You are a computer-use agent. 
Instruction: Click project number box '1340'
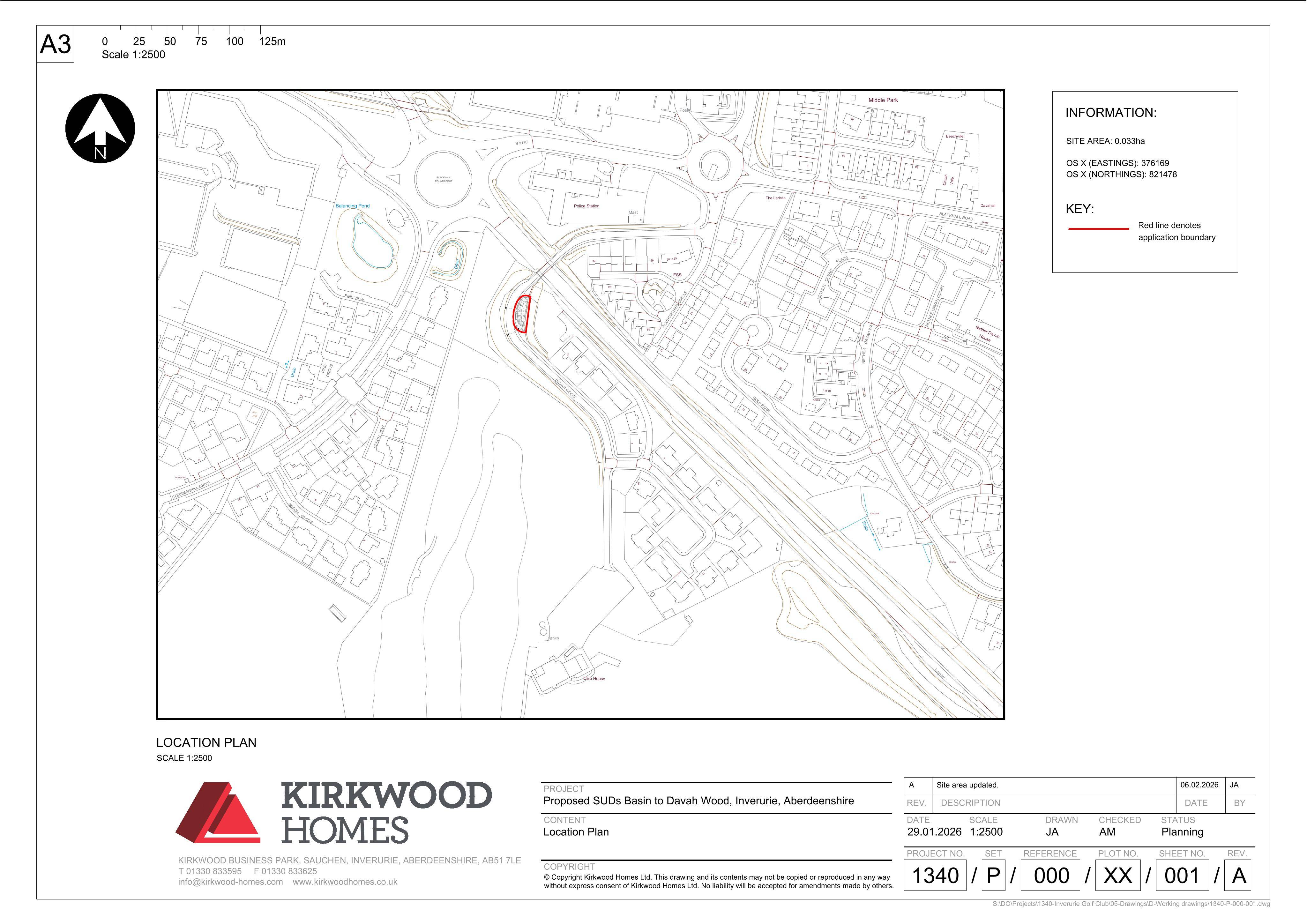coord(935,876)
